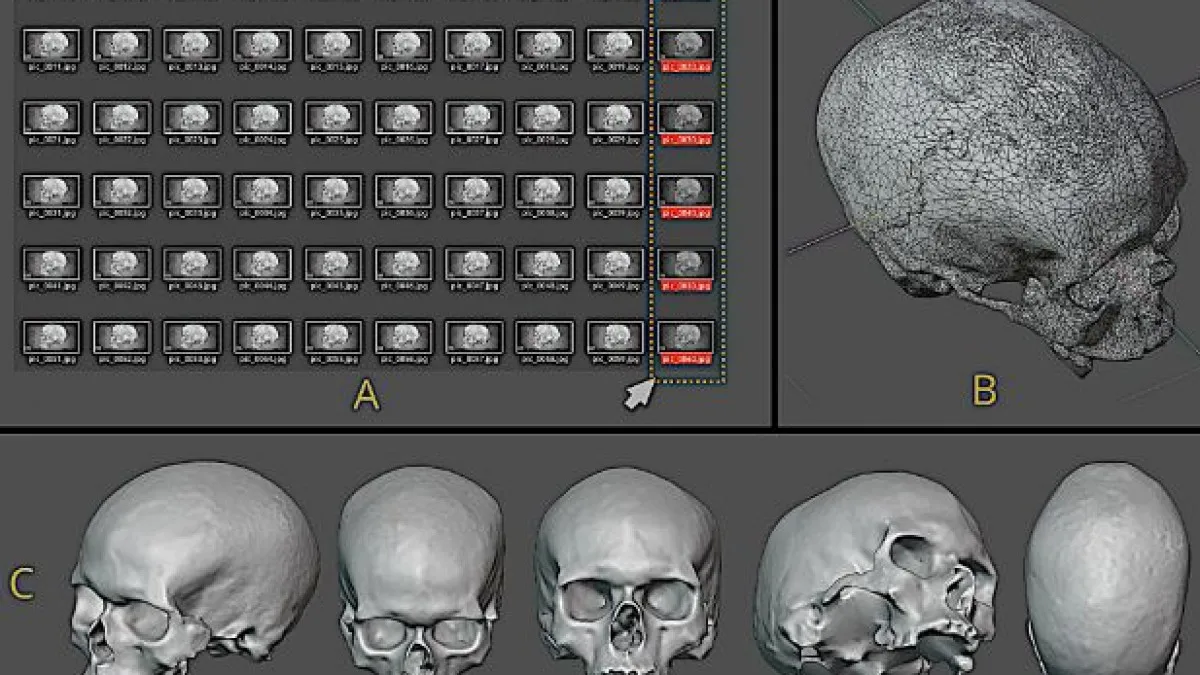Viewport: 1200px width, 675px height.
Task: Click the pic_0029.jpg thumbnail
Action: coord(615,118)
